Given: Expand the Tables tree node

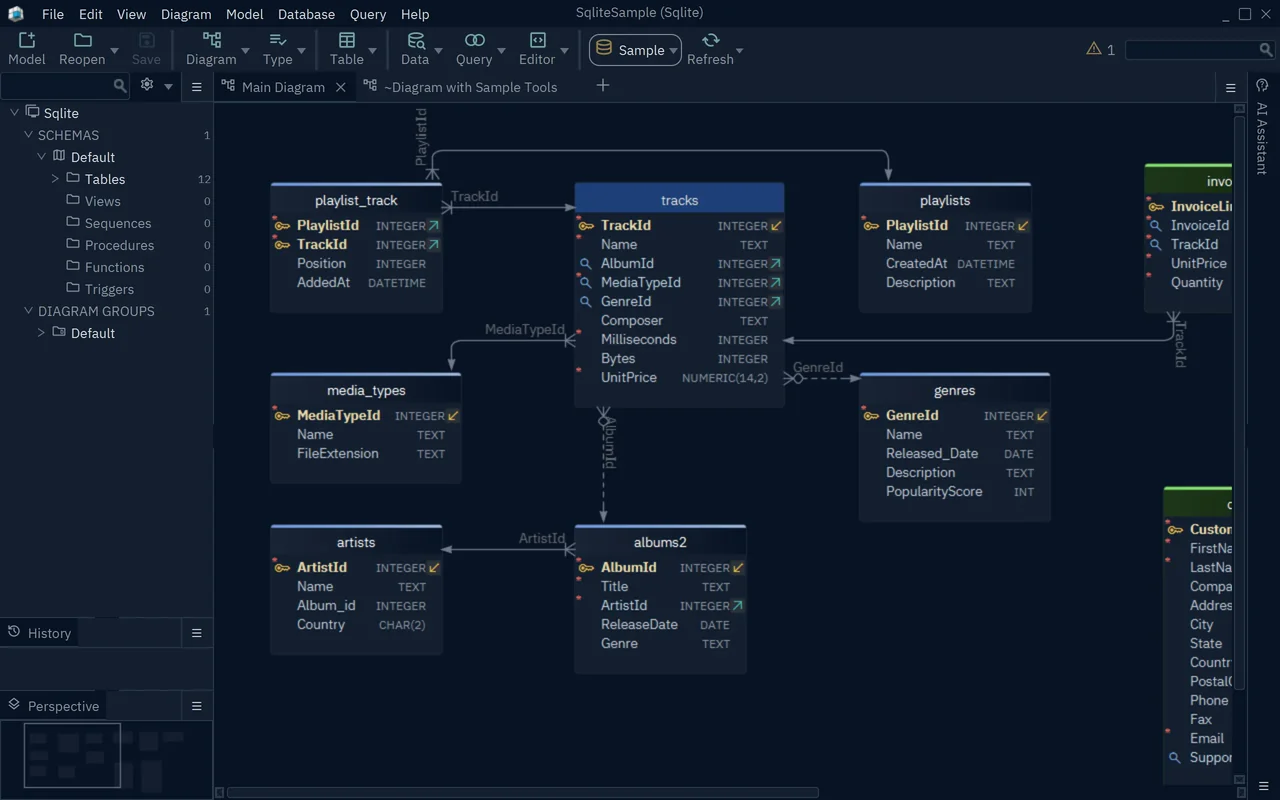Looking at the screenshot, I should 55,179.
